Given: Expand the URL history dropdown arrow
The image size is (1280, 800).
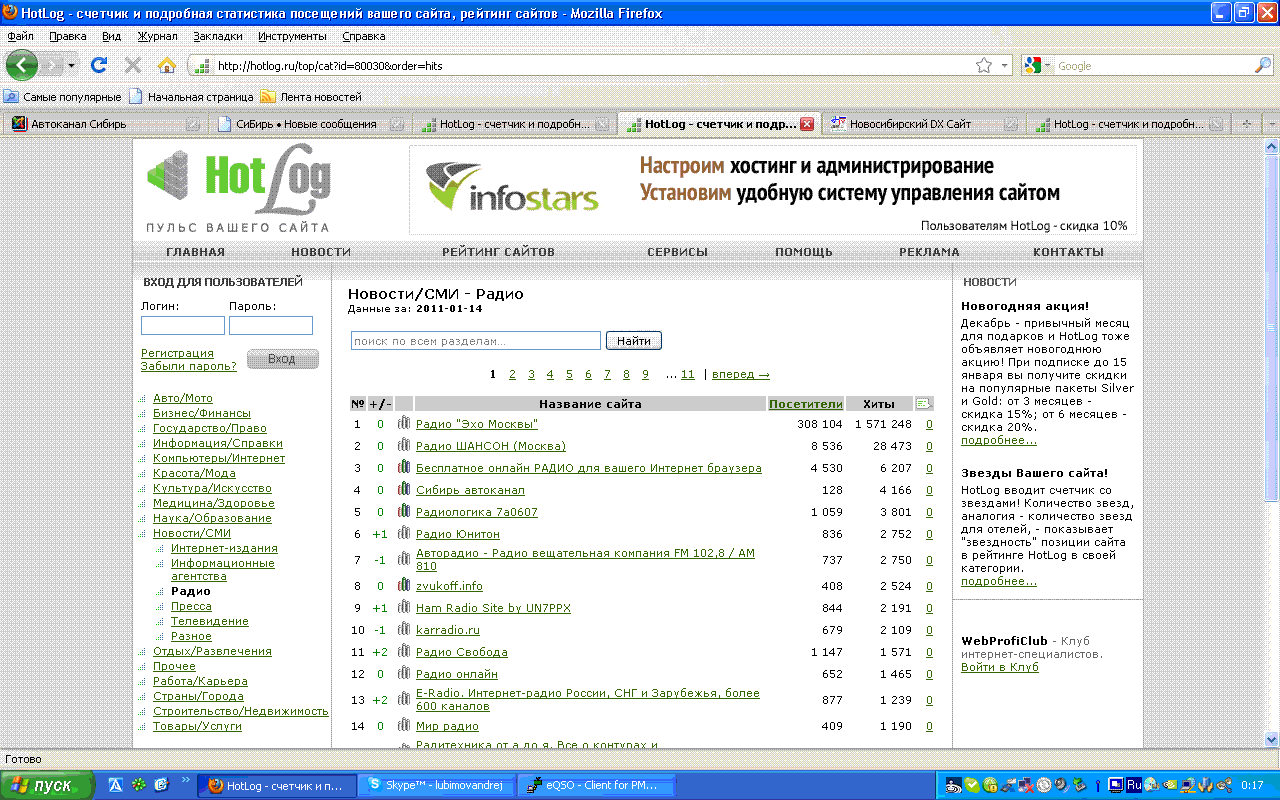Looking at the screenshot, I should pyautogui.click(x=1005, y=66).
